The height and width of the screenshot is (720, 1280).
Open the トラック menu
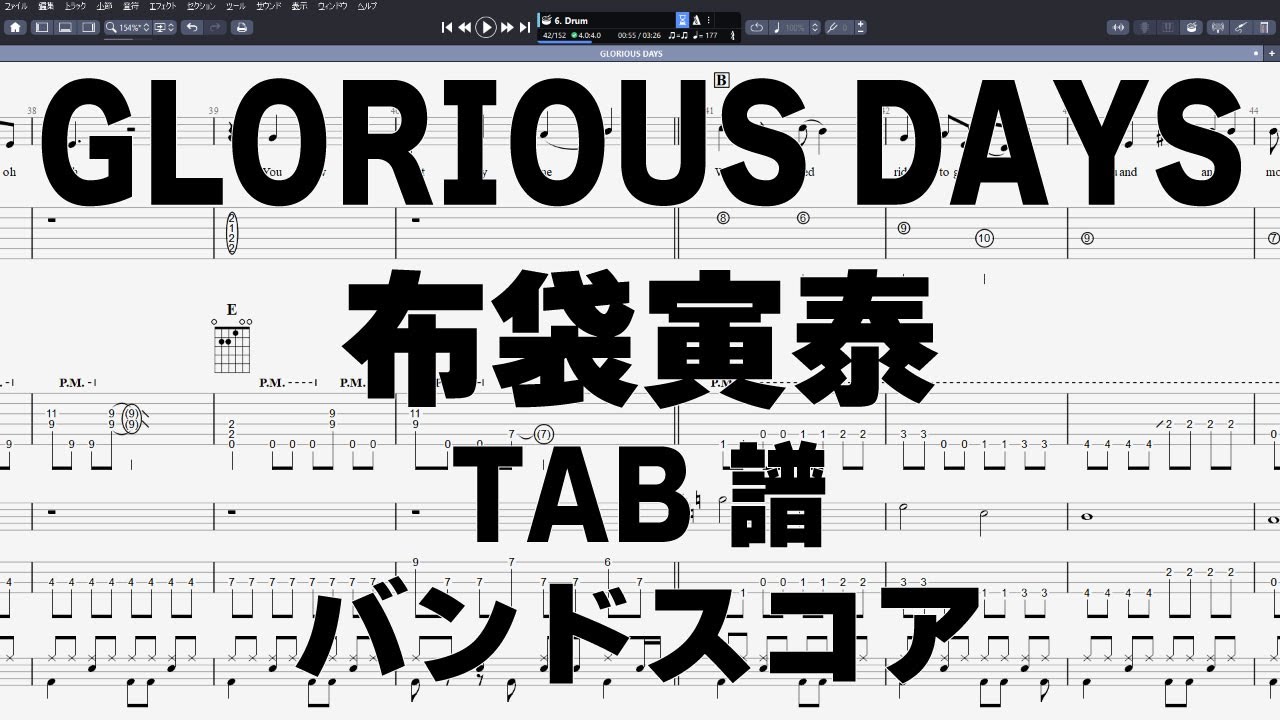(75, 6)
